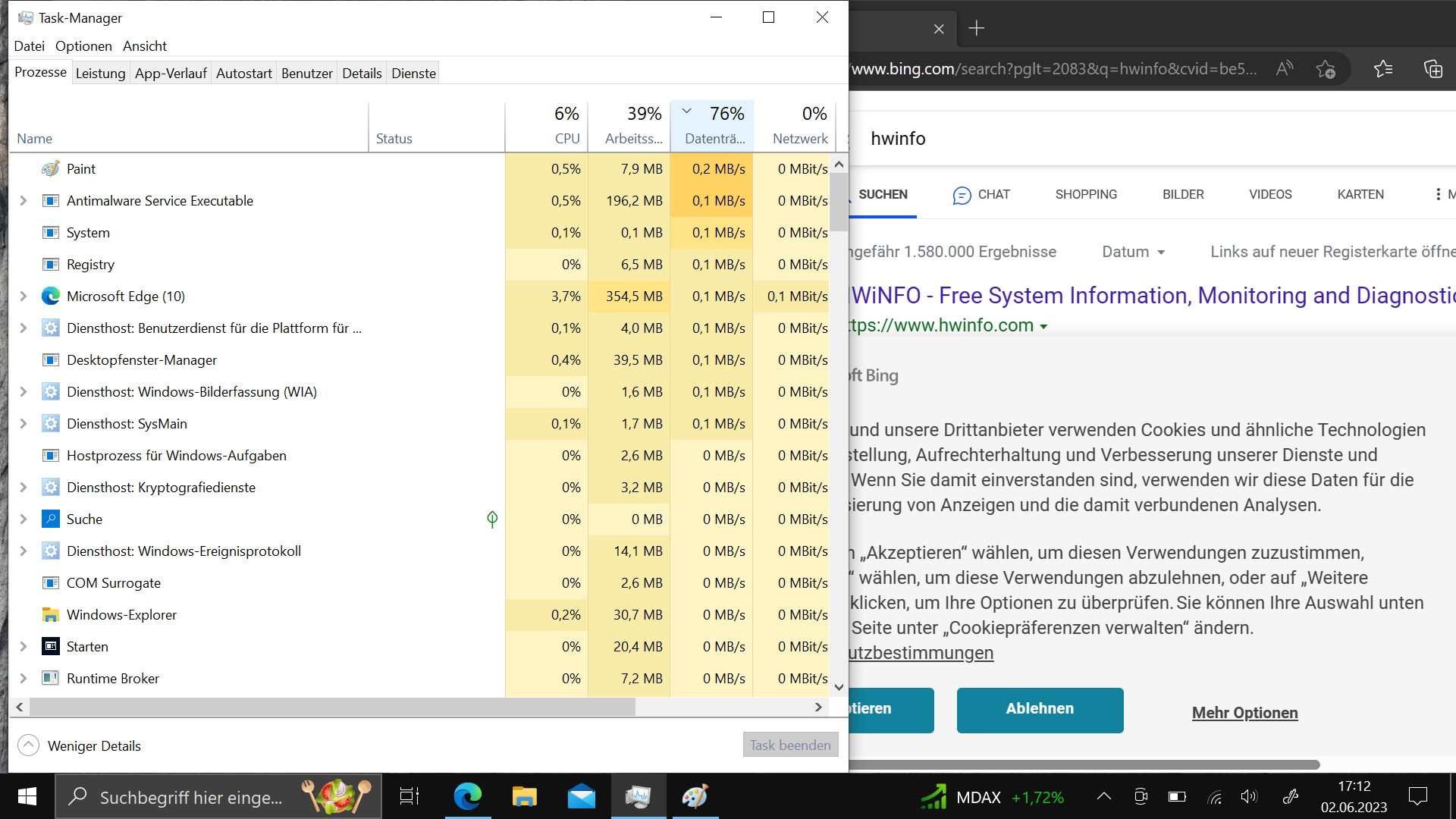Click the Read aloud icon in address bar
The image size is (1456, 819).
[1284, 69]
